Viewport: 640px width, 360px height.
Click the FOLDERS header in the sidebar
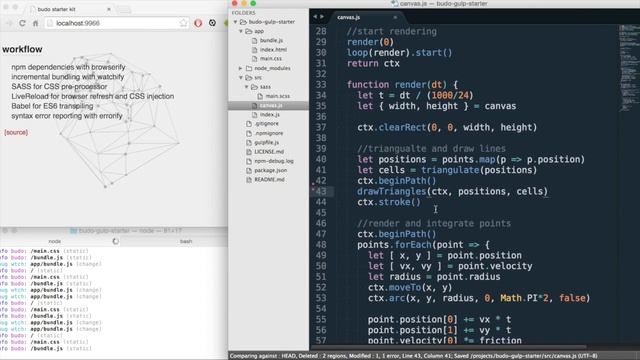coord(243,13)
